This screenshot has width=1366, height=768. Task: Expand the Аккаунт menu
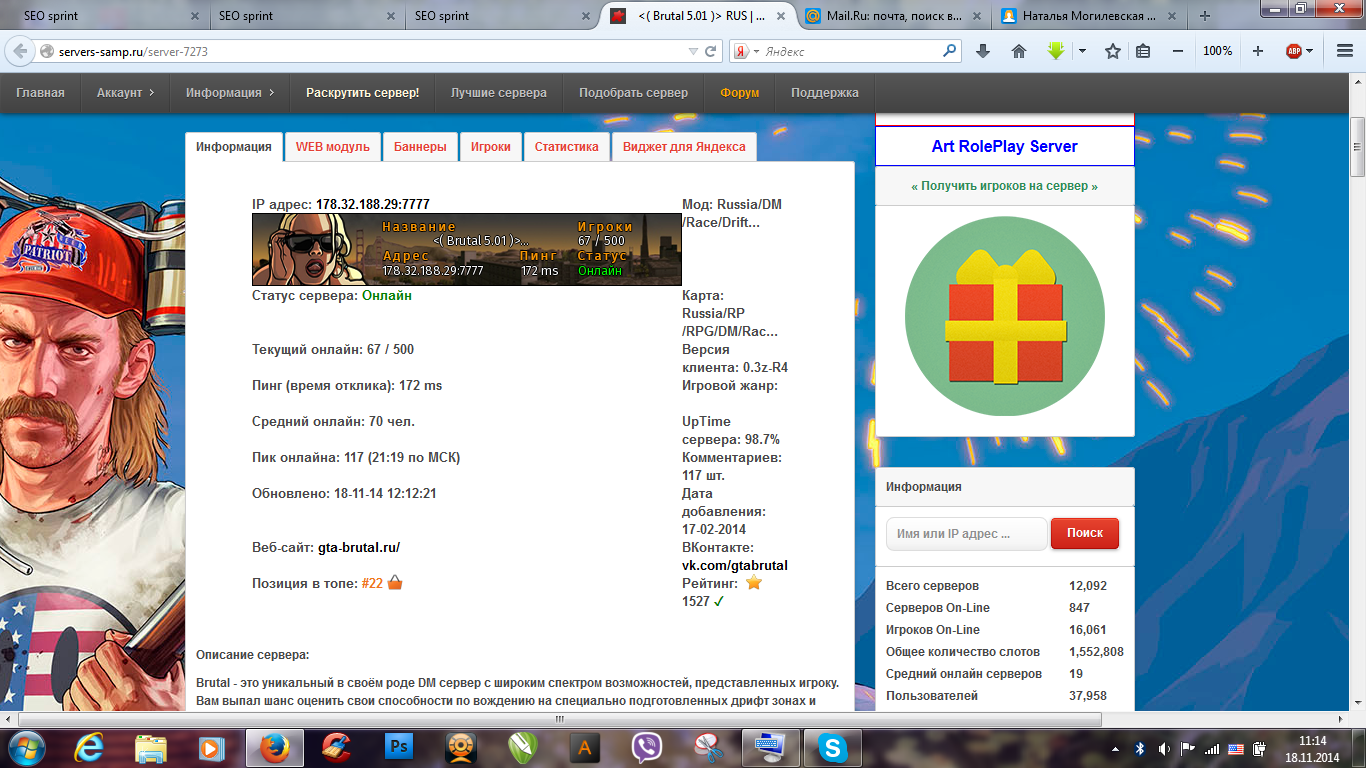coord(125,92)
